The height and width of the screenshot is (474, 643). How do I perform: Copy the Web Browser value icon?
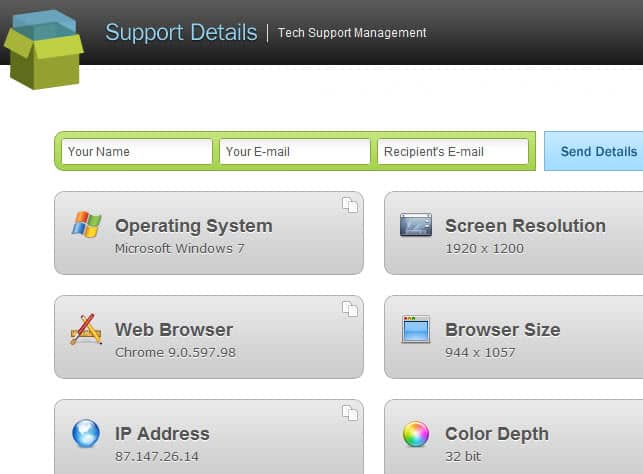point(350,309)
